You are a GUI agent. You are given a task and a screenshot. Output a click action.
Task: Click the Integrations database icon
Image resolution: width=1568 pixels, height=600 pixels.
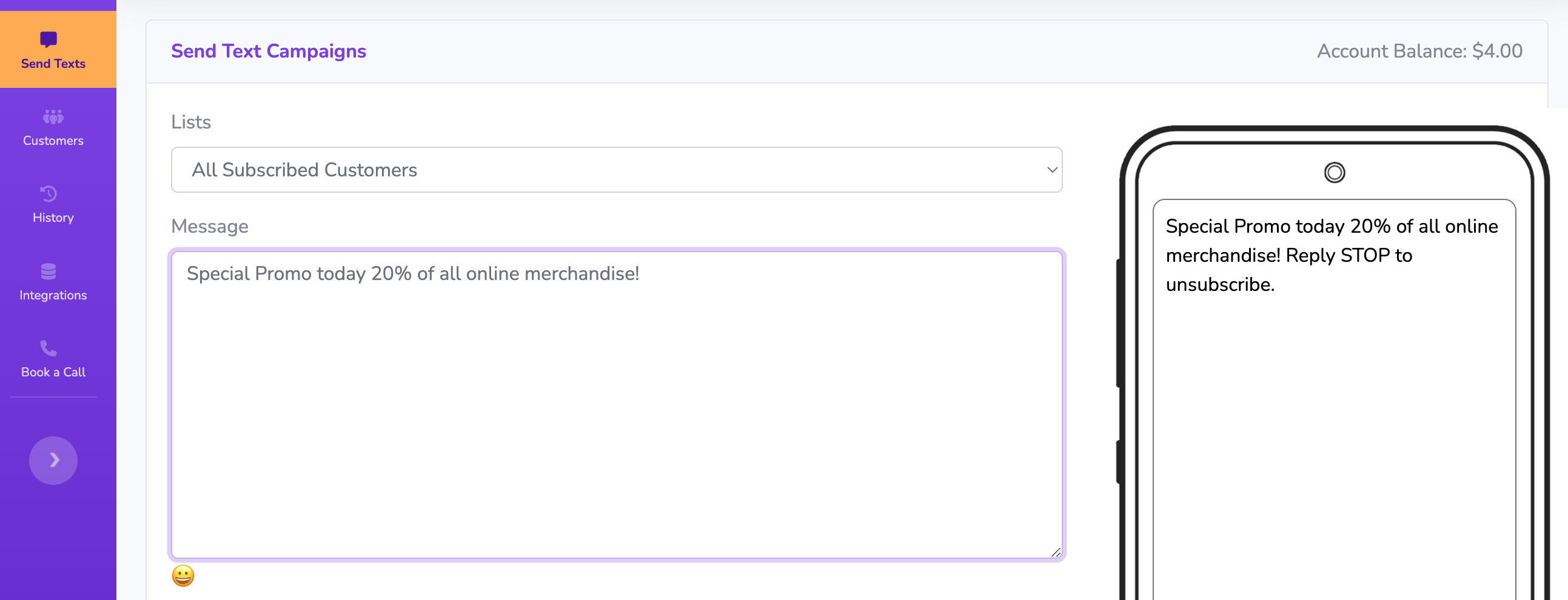pyautogui.click(x=49, y=271)
